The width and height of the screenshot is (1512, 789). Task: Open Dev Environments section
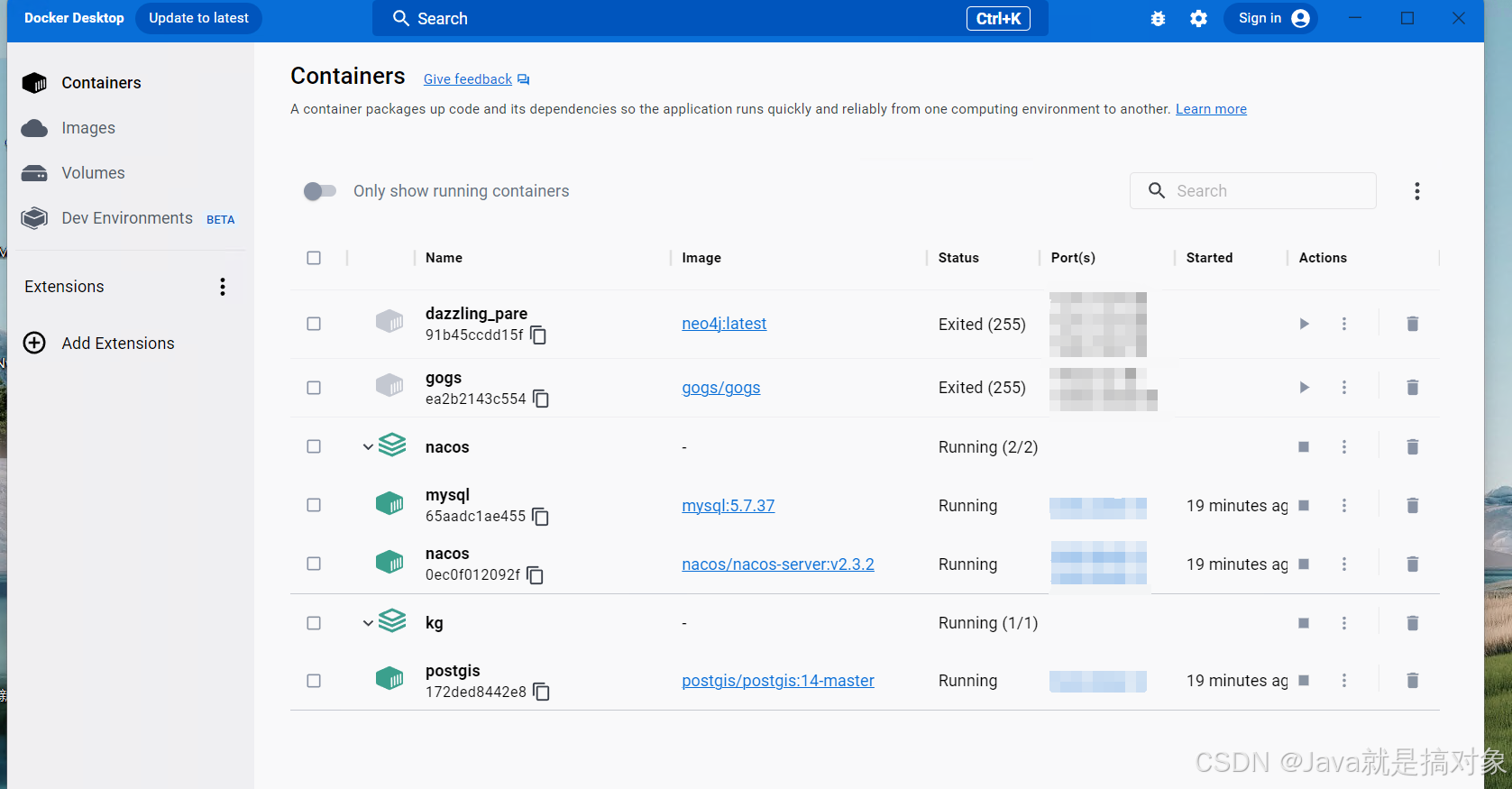point(126,218)
